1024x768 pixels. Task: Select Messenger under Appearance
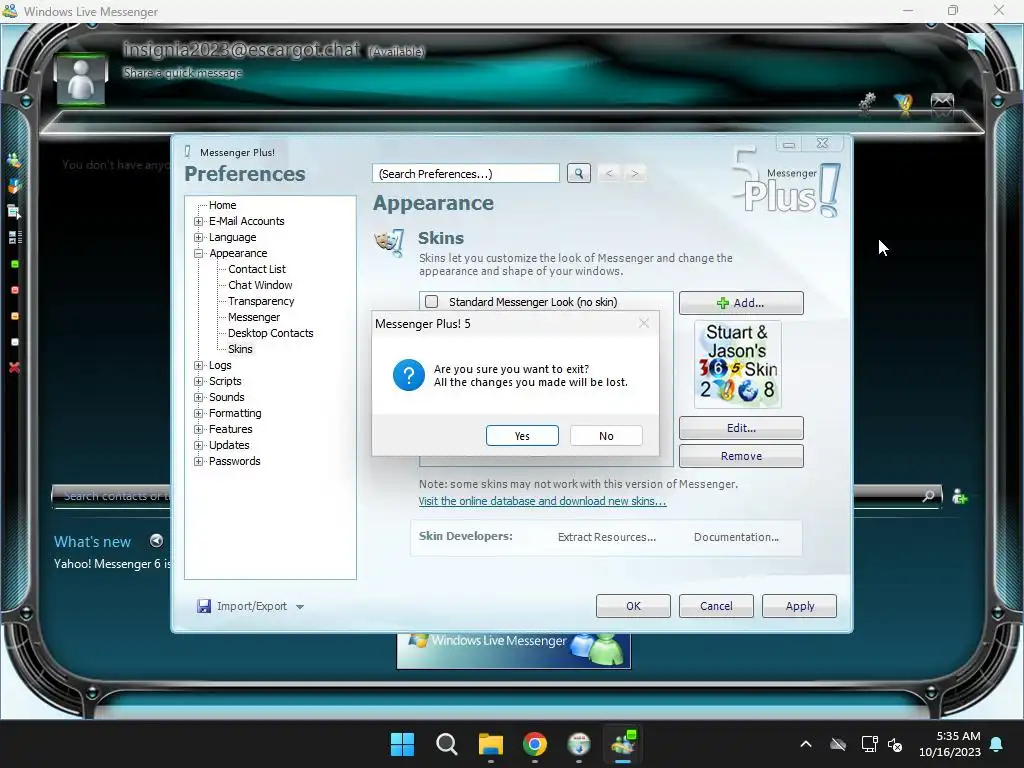[253, 317]
